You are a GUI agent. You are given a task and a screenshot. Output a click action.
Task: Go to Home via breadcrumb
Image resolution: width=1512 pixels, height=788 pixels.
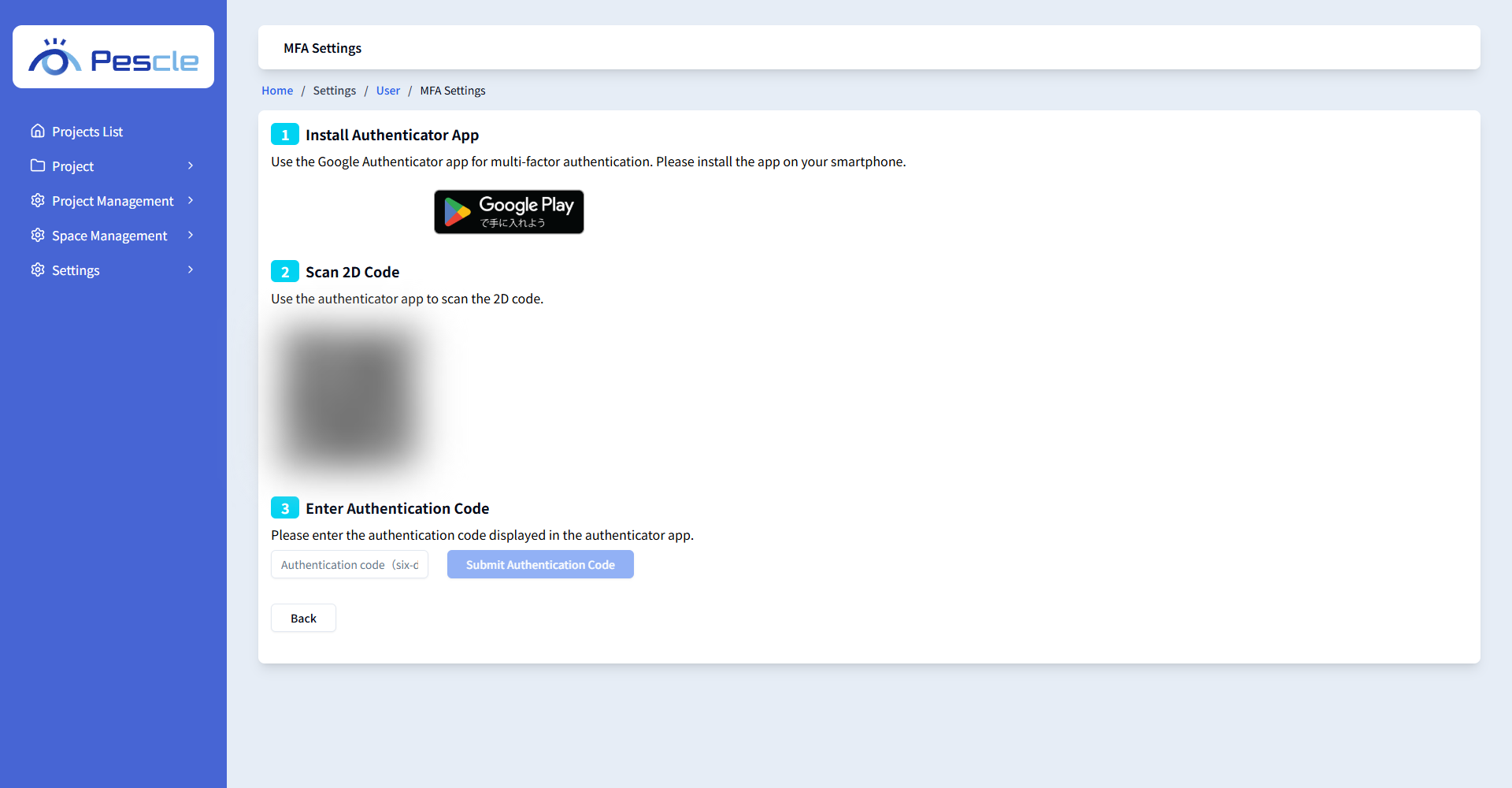(x=277, y=91)
